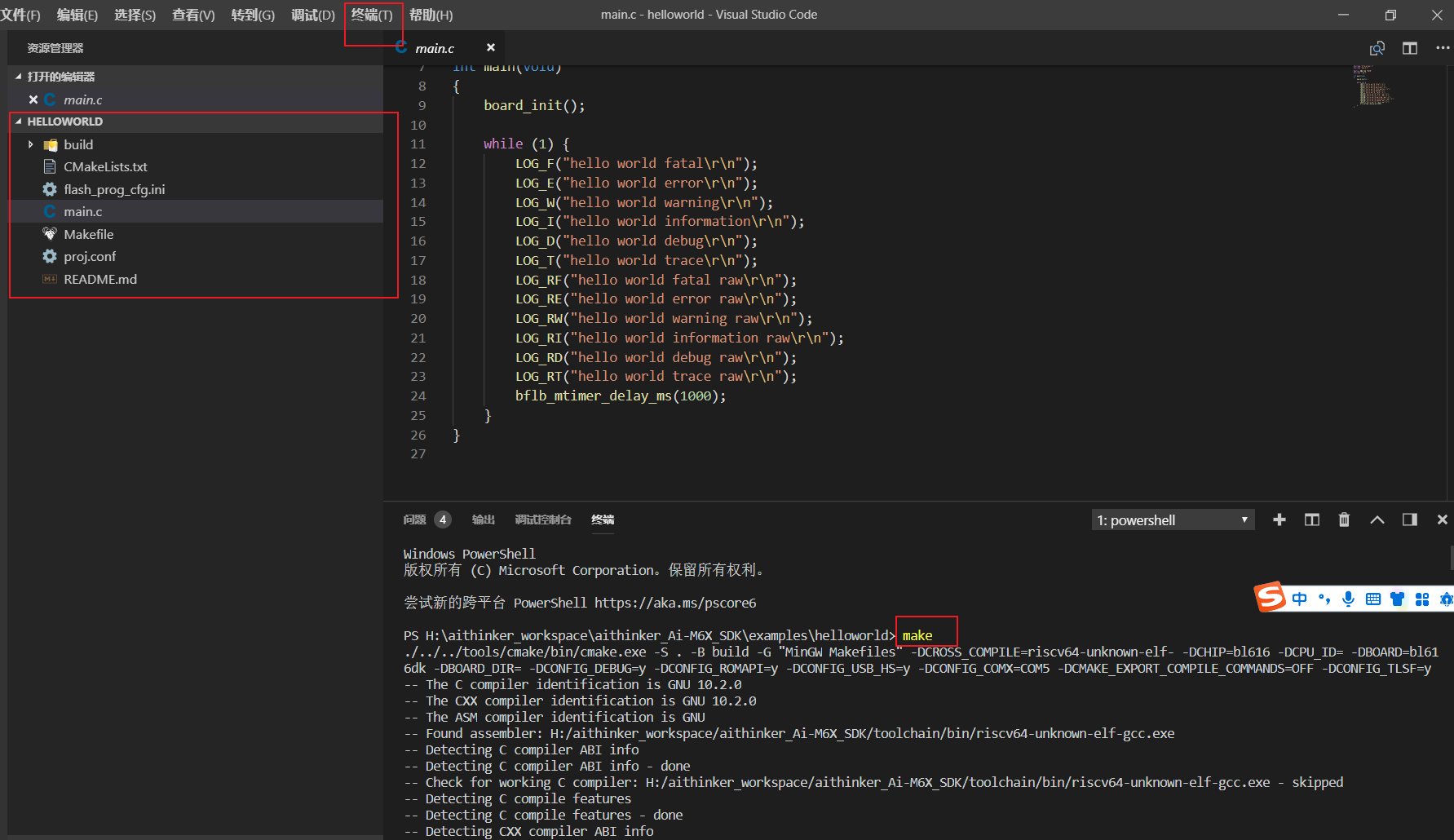Screen dimensions: 1454x840
Task: Open the Sogou skin shirt icon
Action: coord(1398,599)
